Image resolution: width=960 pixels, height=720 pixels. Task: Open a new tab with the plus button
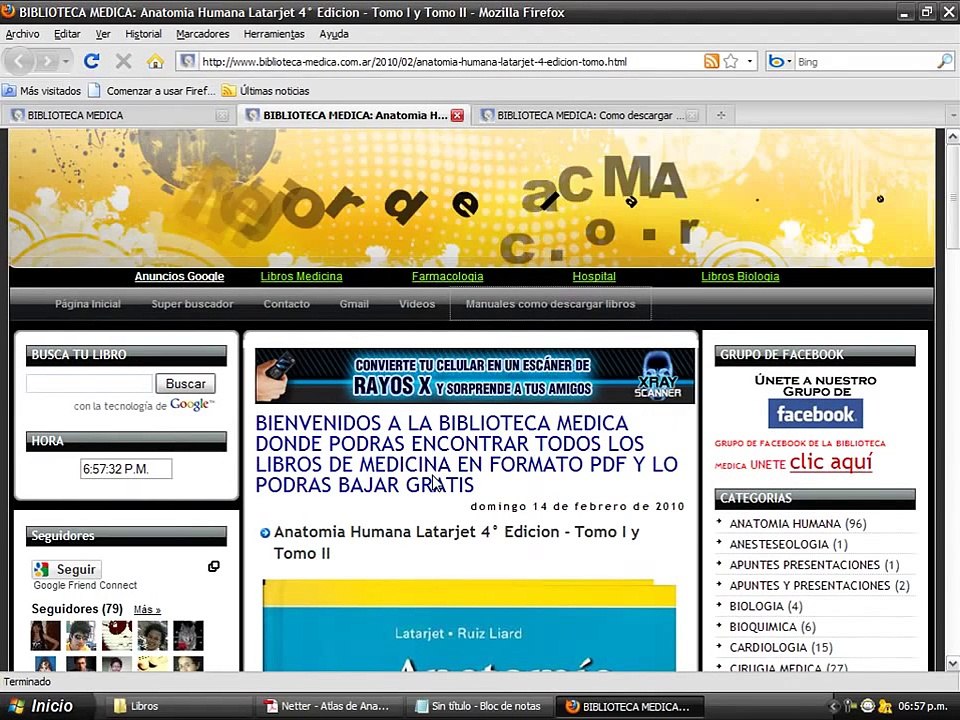click(x=721, y=115)
